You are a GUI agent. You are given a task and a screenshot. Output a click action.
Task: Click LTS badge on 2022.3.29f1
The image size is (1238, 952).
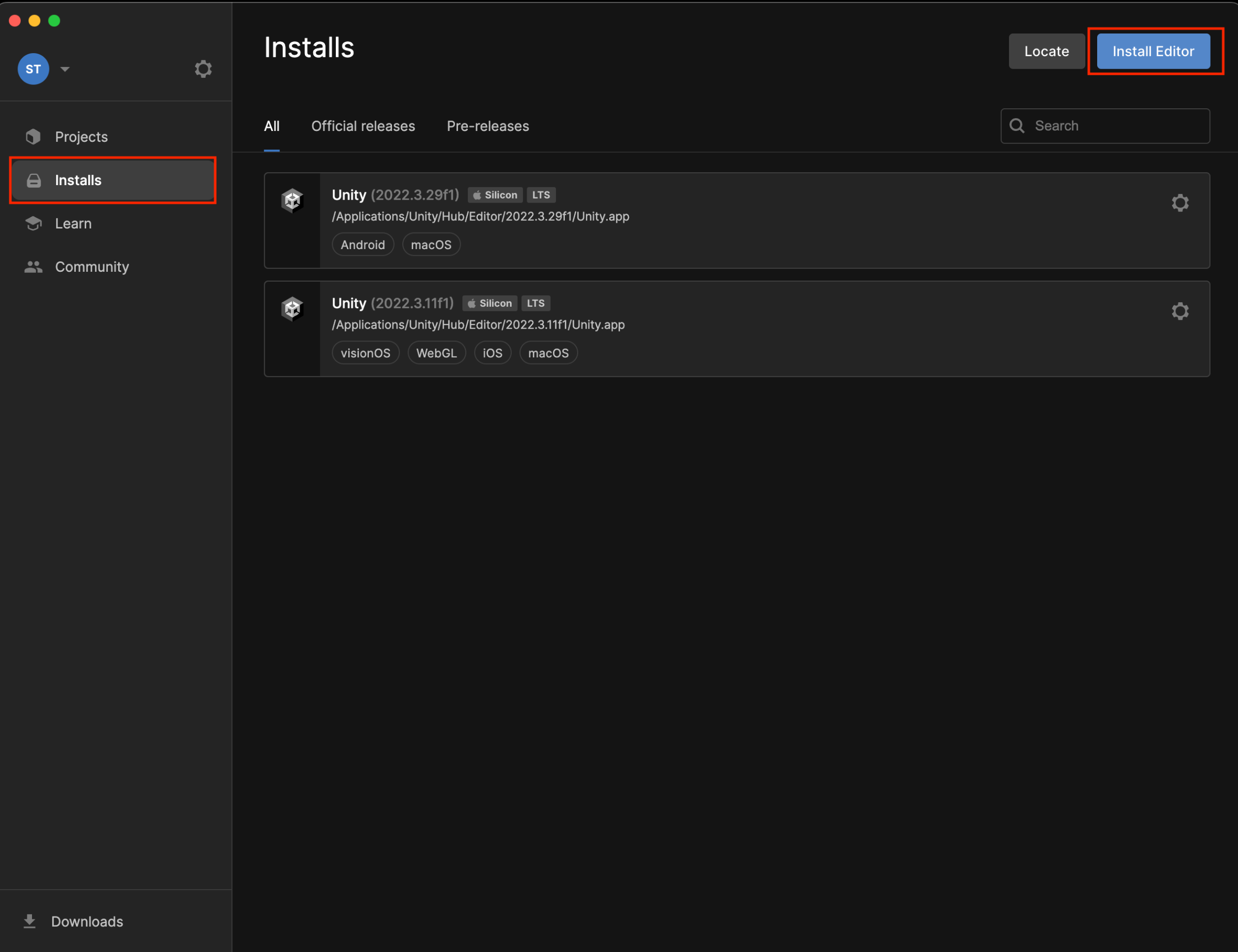click(541, 195)
